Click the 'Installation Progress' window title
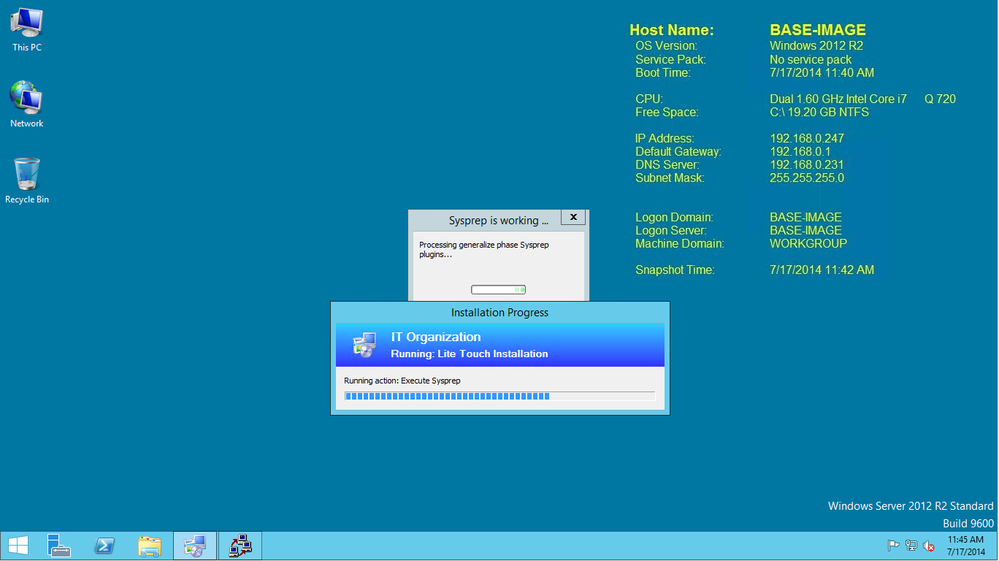The width and height of the screenshot is (999, 561). [x=500, y=313]
